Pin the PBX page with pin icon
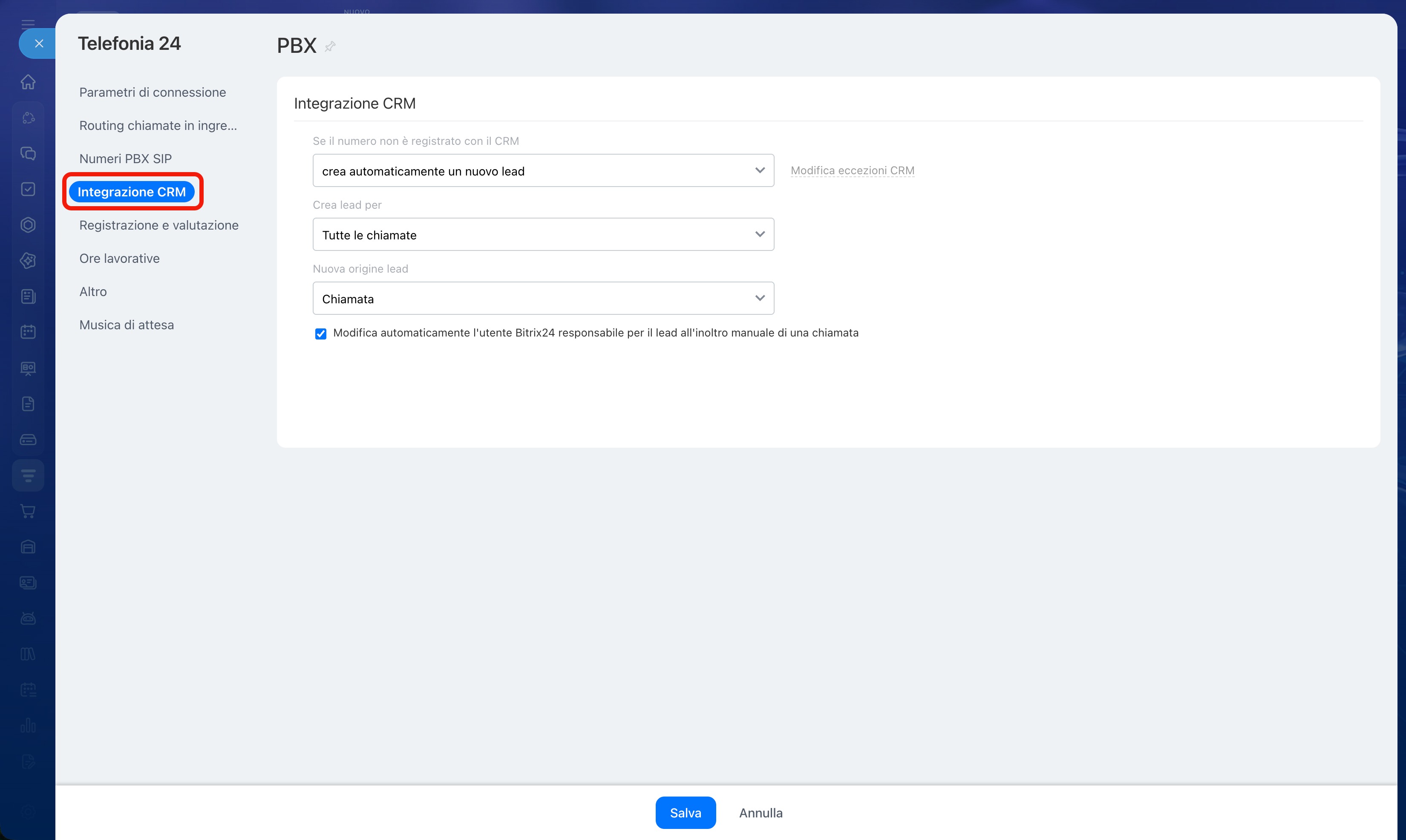 [x=330, y=46]
